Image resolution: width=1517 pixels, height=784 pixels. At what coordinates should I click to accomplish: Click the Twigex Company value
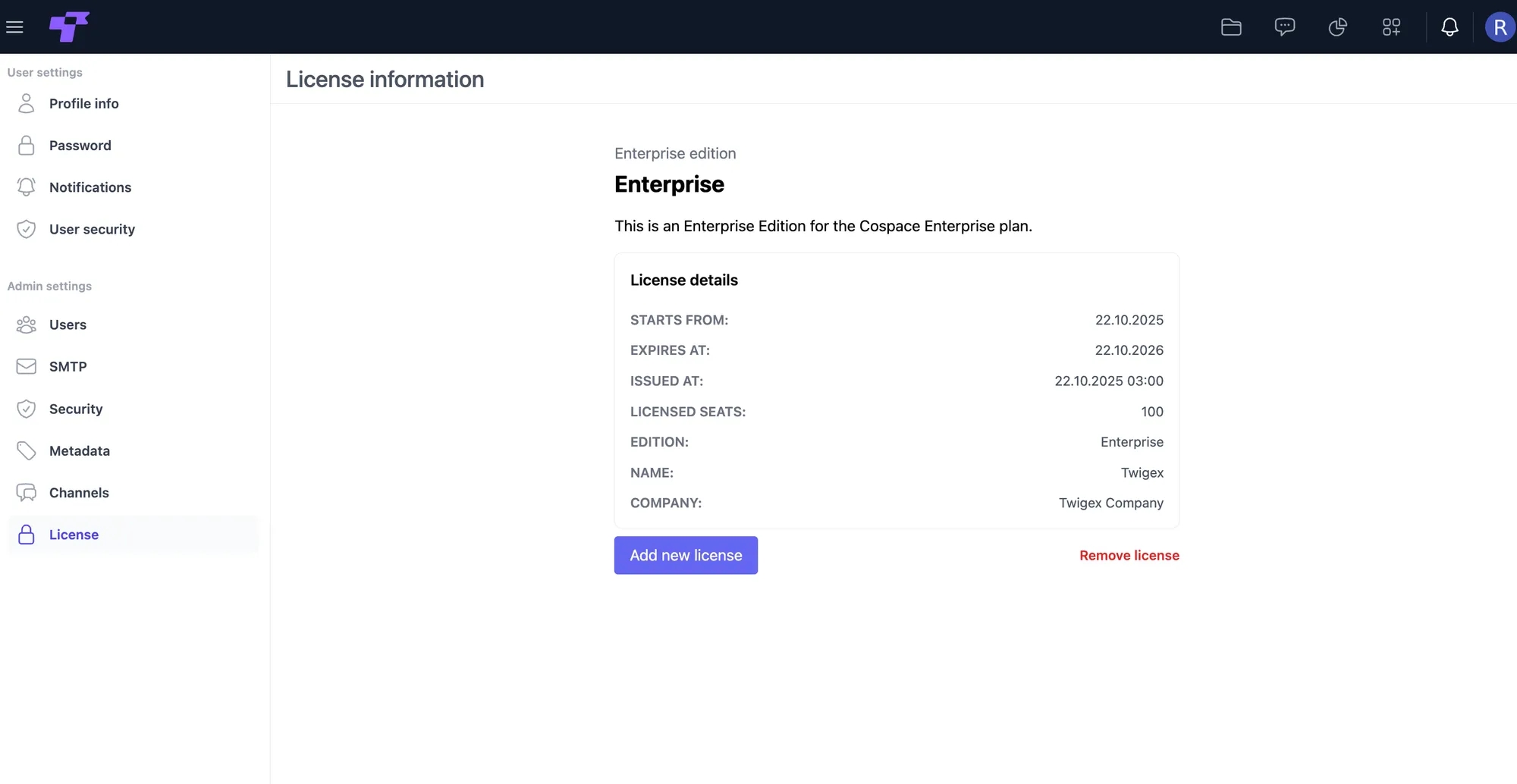point(1111,503)
